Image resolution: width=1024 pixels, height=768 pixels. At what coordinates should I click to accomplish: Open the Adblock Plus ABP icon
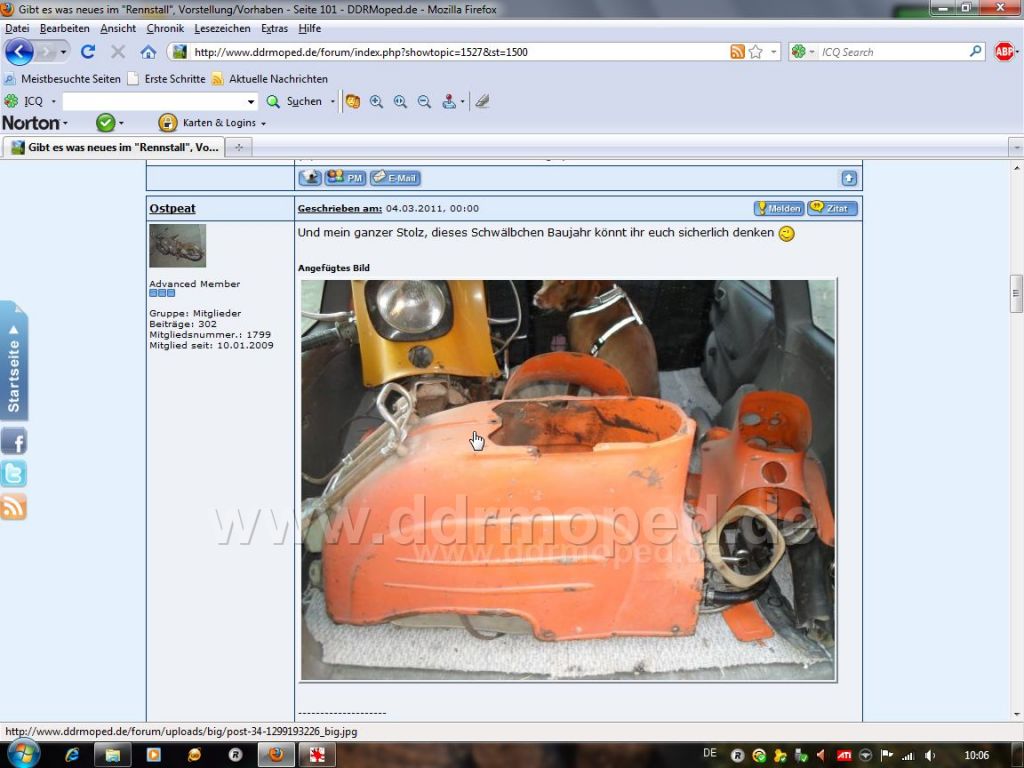(1004, 52)
